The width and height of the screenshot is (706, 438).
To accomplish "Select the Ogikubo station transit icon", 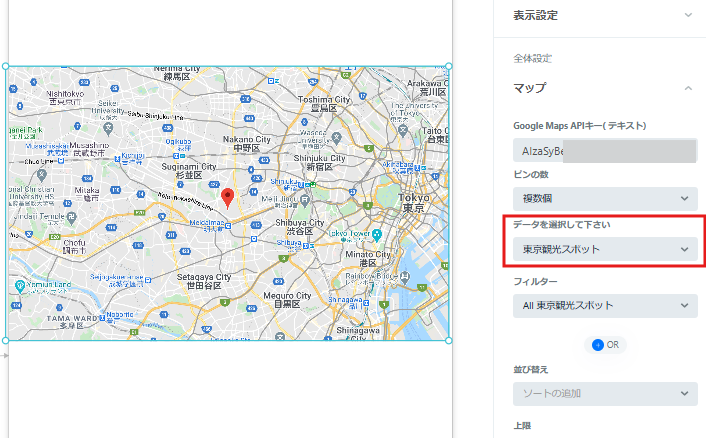I will (176, 156).
